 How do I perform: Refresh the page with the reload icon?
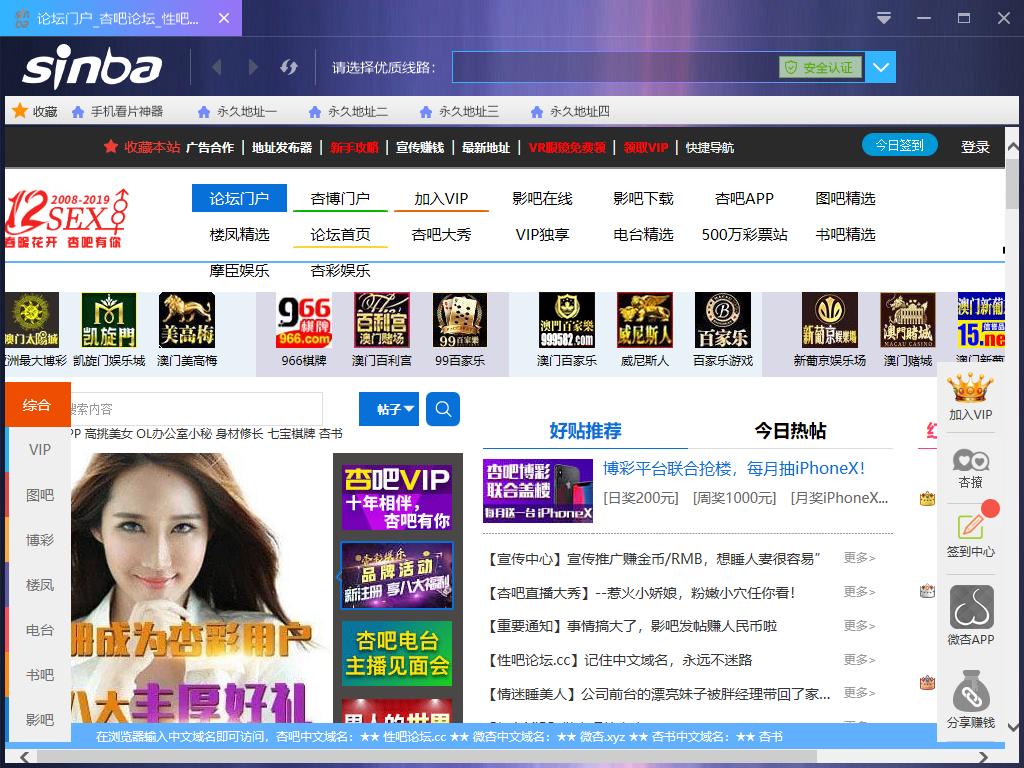289,67
